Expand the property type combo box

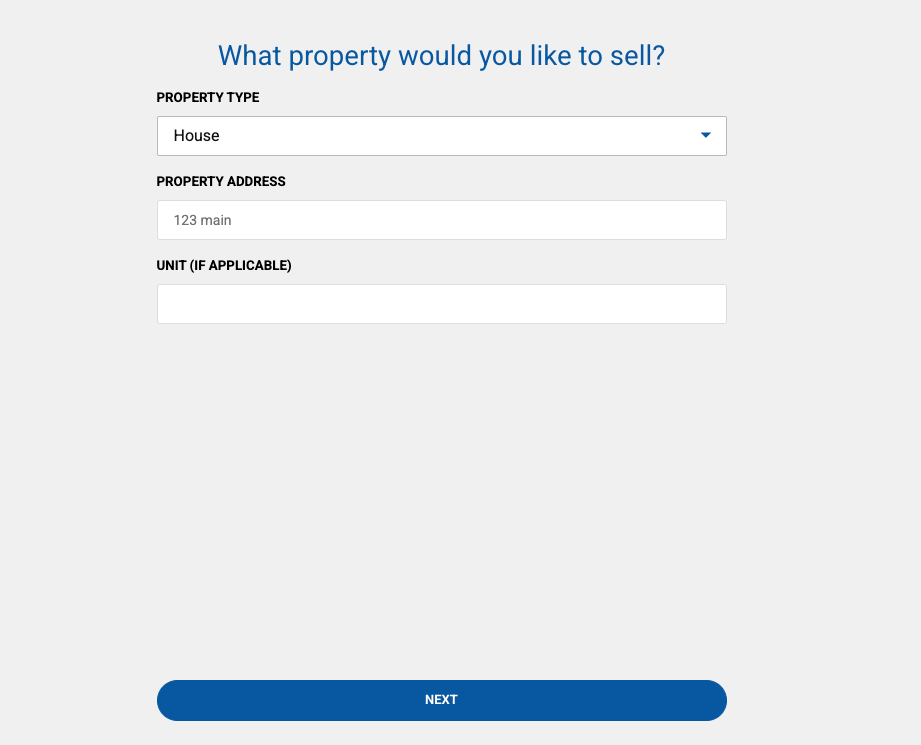[x=441, y=136]
